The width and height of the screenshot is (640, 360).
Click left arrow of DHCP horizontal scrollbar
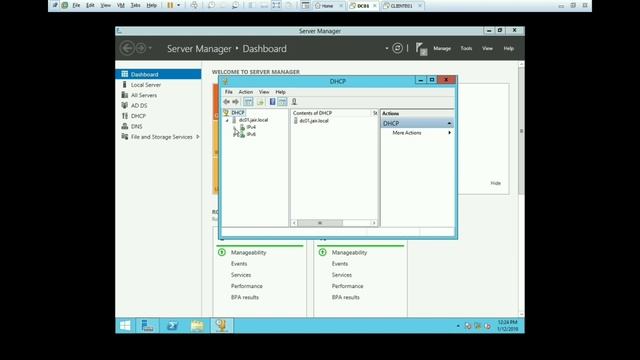pyautogui.click(x=294, y=223)
